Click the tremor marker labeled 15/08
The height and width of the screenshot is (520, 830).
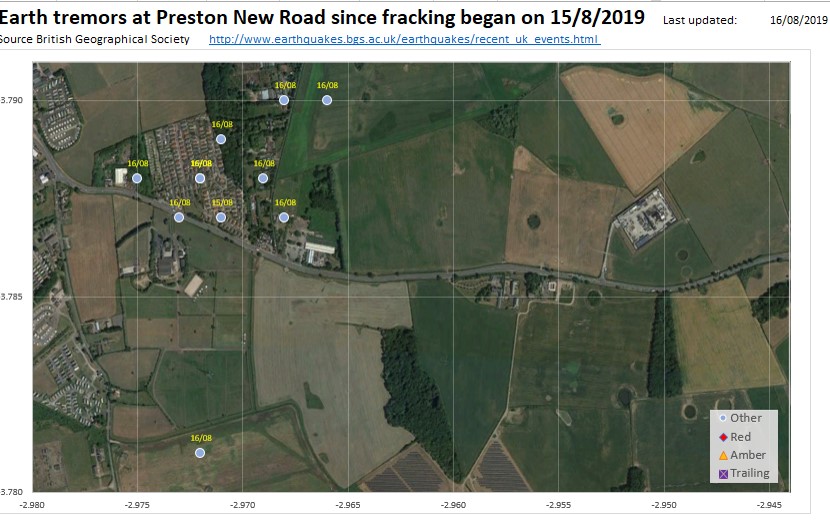[x=221, y=217]
